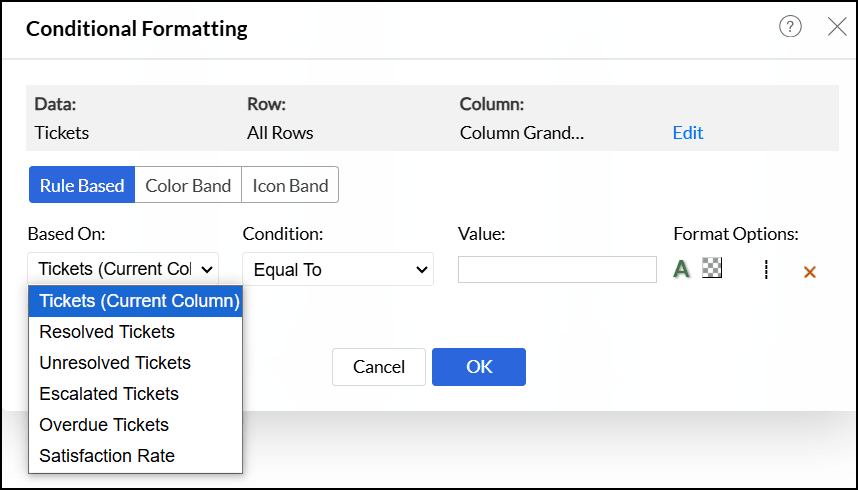The image size is (858, 490).
Task: Collapse the Based On dropdown
Action: click(x=124, y=269)
